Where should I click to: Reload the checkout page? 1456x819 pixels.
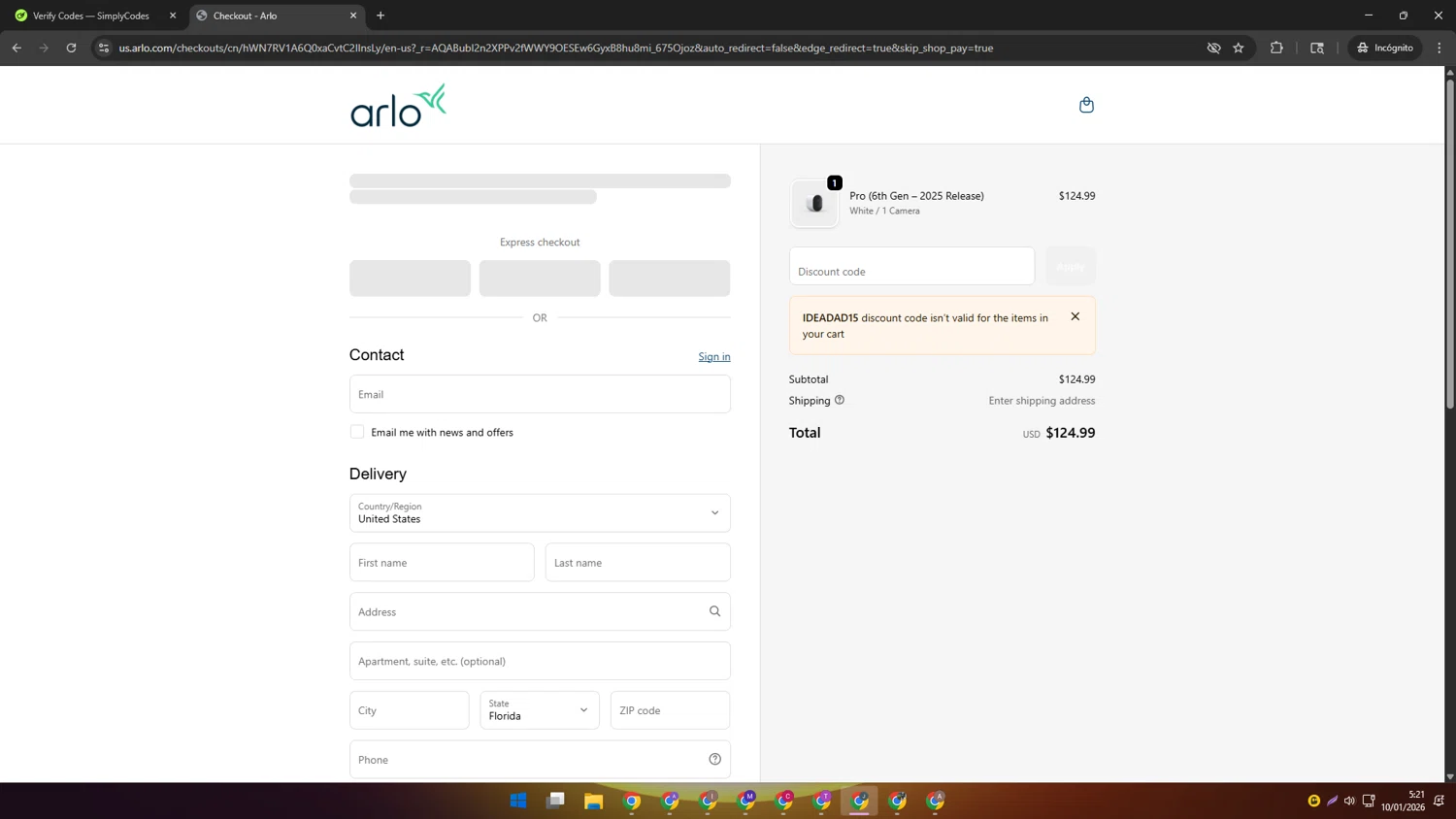[x=71, y=48]
